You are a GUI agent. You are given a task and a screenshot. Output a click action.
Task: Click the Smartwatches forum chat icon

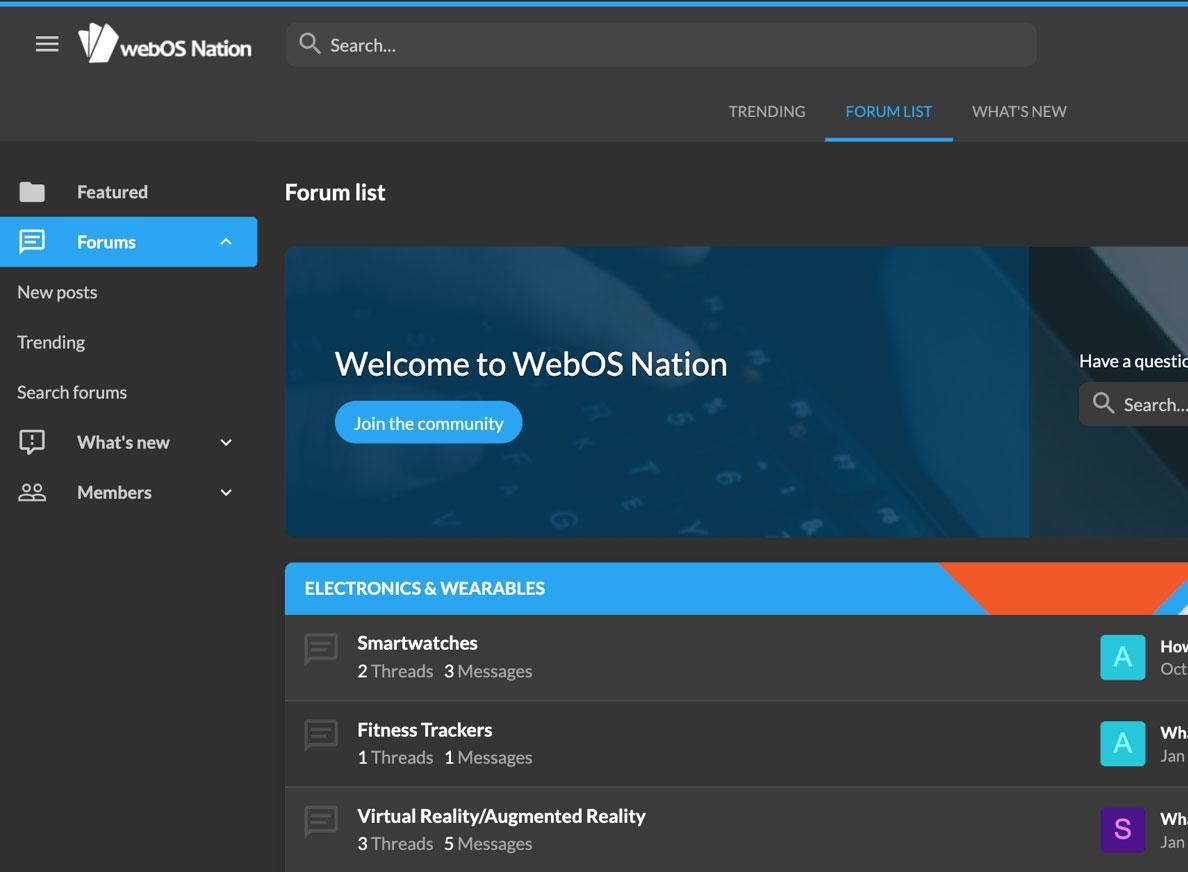321,650
